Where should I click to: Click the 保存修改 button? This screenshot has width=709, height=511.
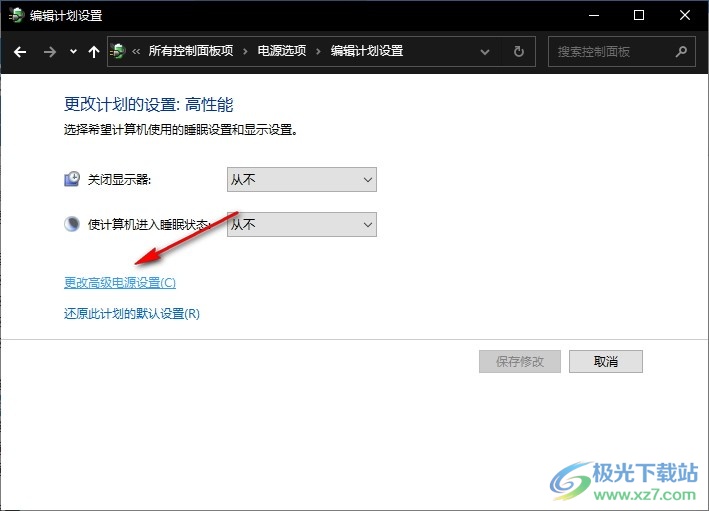tap(520, 361)
